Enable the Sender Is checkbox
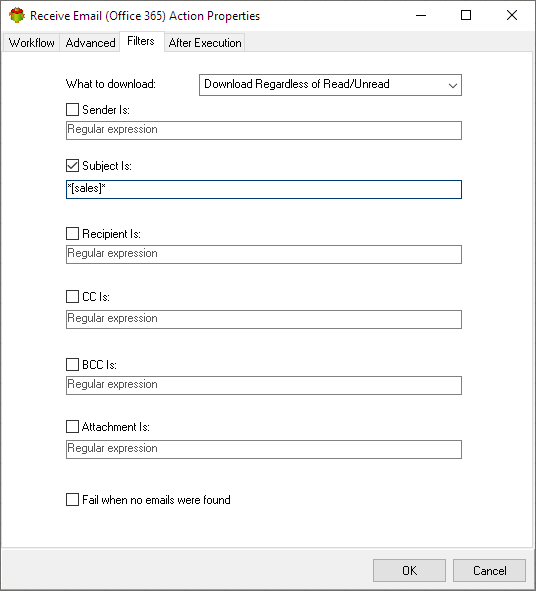Image resolution: width=536 pixels, height=591 pixels. [72, 110]
